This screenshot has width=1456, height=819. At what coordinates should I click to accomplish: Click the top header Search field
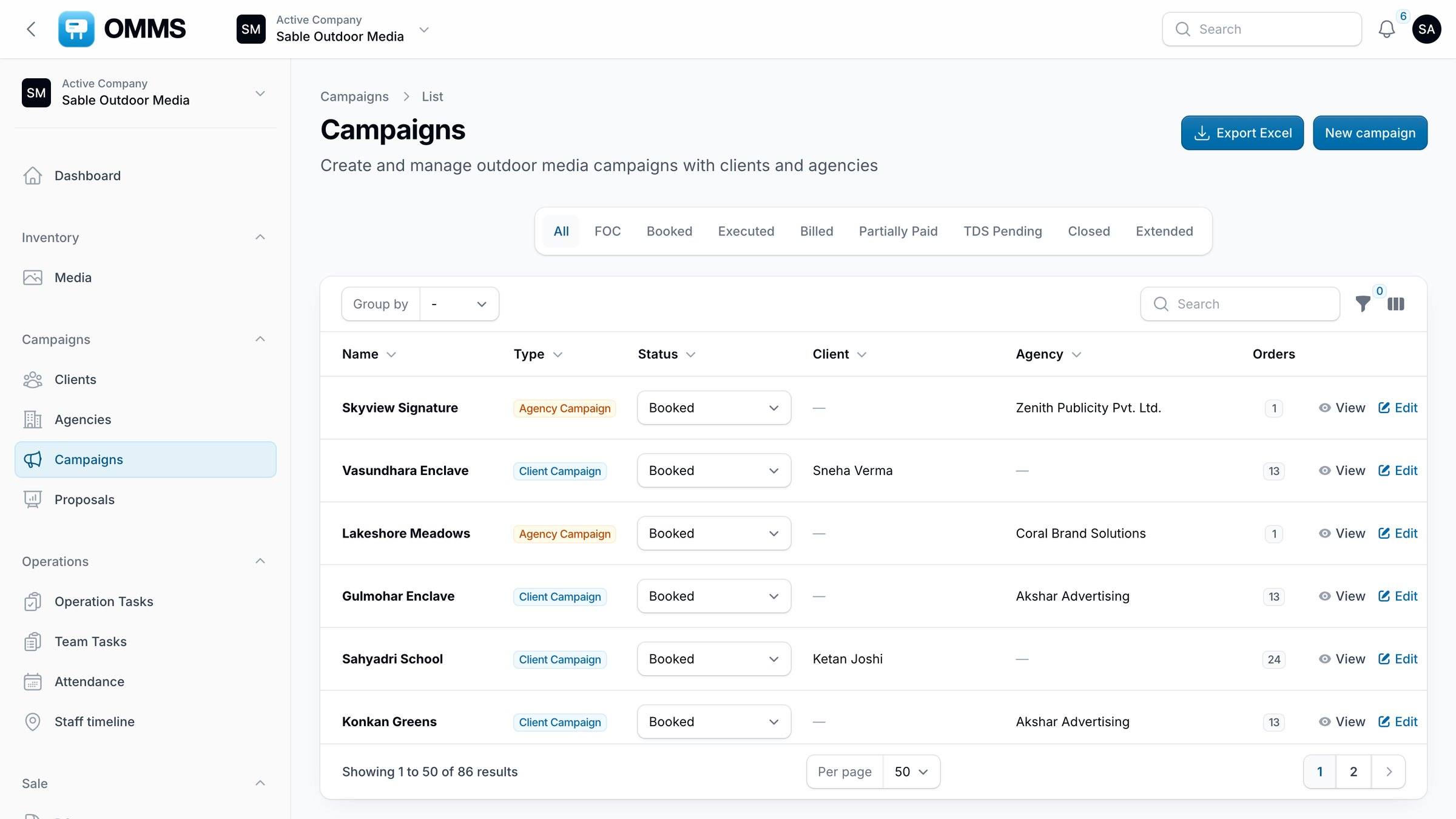1262,29
